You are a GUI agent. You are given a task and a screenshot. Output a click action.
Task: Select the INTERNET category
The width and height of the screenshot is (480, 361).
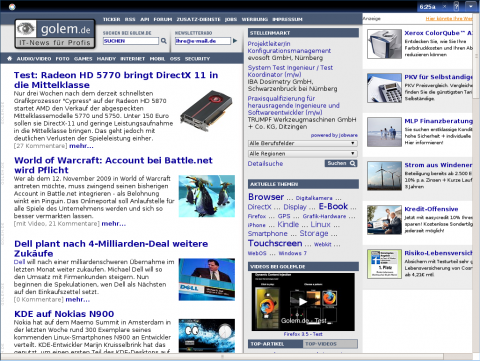pos(132,59)
